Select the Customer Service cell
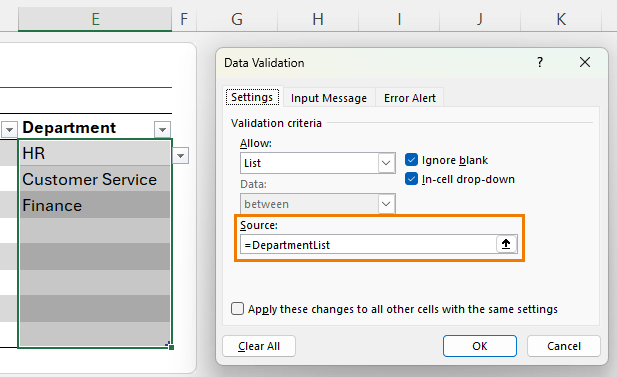The image size is (617, 377). [x=95, y=179]
